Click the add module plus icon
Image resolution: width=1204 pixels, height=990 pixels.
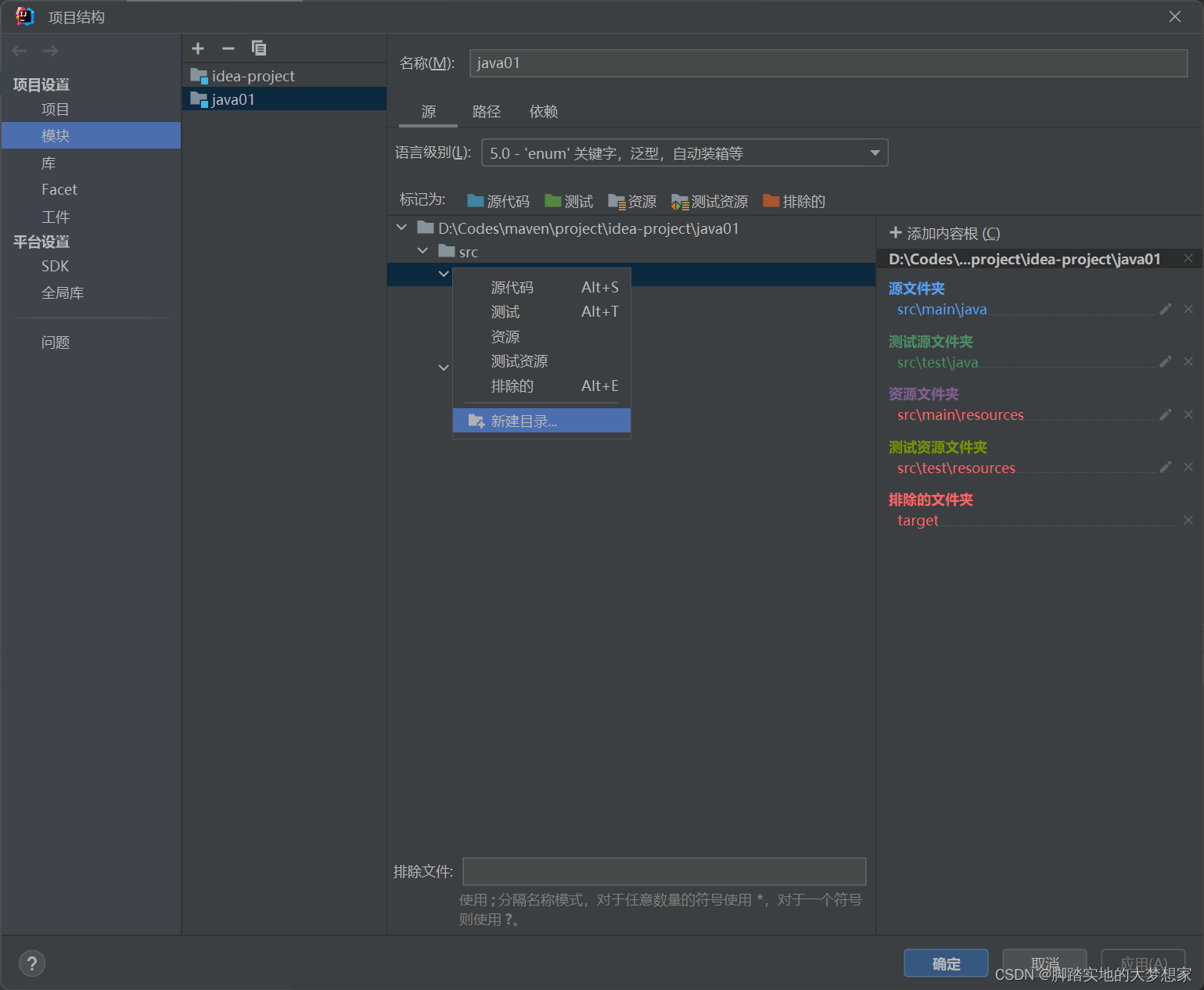(198, 48)
